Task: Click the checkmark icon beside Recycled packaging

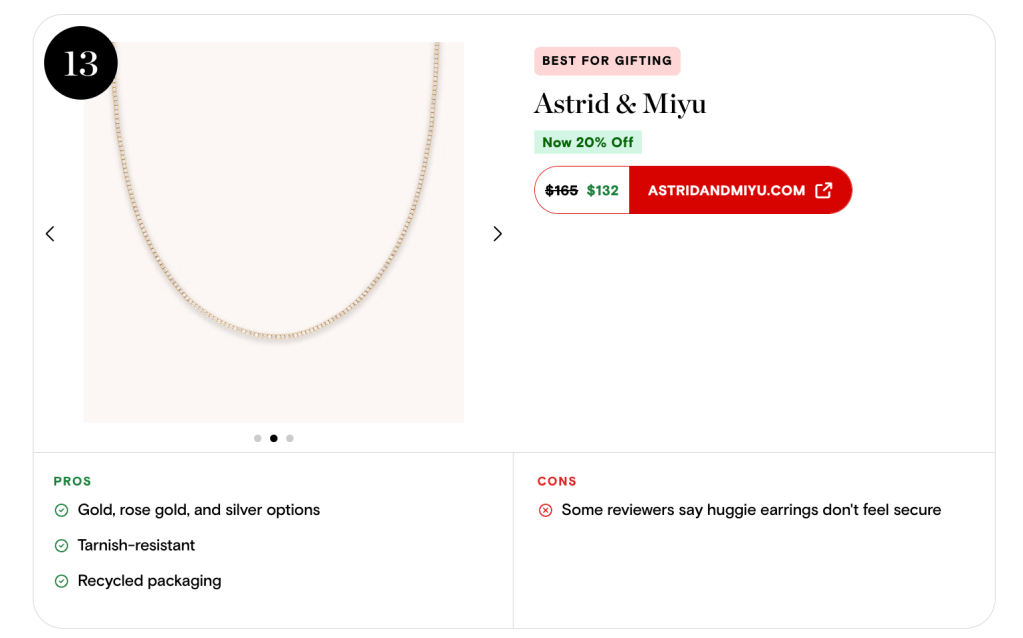Action: coord(61,581)
